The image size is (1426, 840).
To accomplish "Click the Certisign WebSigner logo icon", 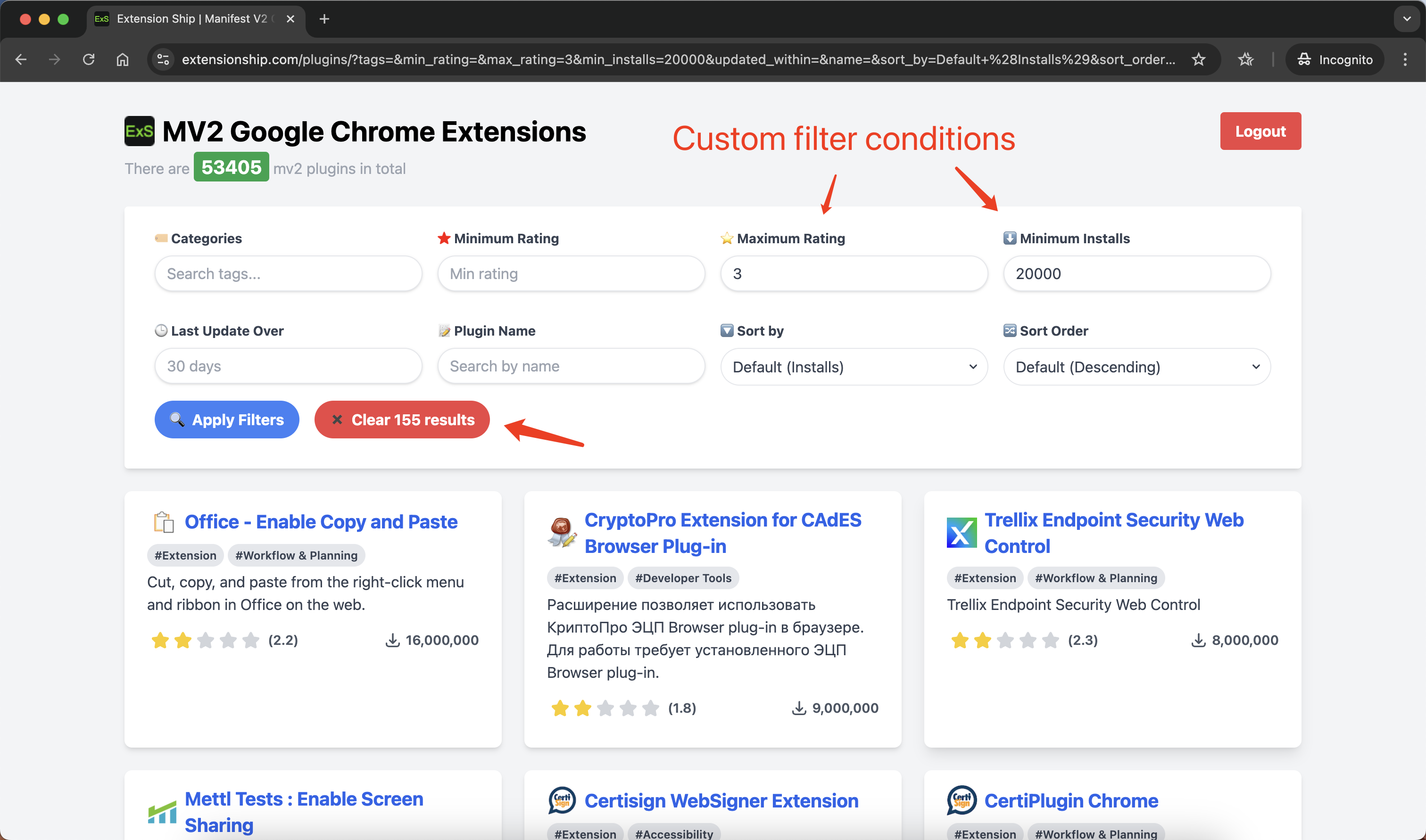I will [562, 800].
